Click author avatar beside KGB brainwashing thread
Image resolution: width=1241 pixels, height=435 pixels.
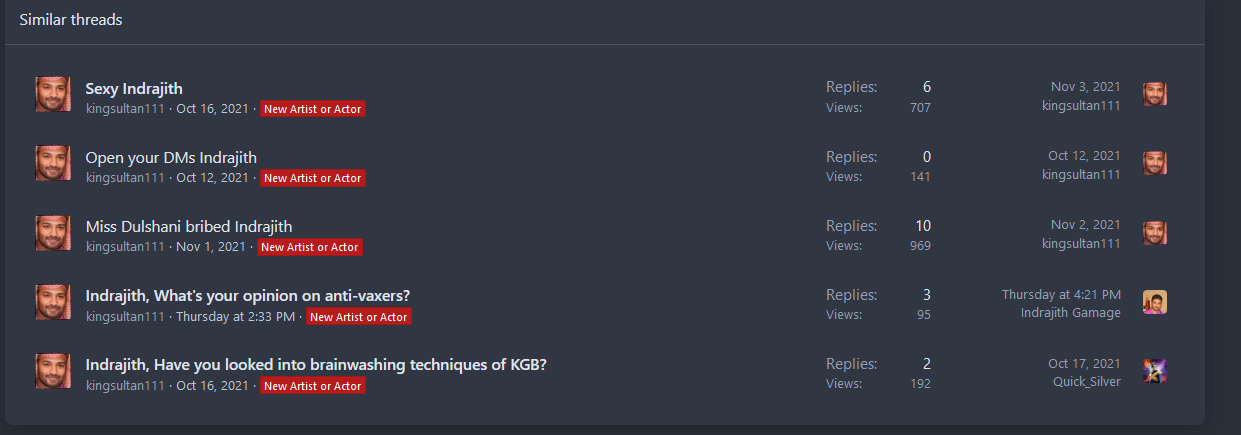[53, 370]
